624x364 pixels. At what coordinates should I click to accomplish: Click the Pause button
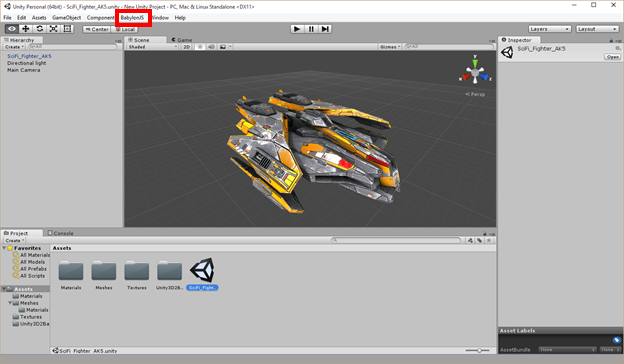click(311, 29)
